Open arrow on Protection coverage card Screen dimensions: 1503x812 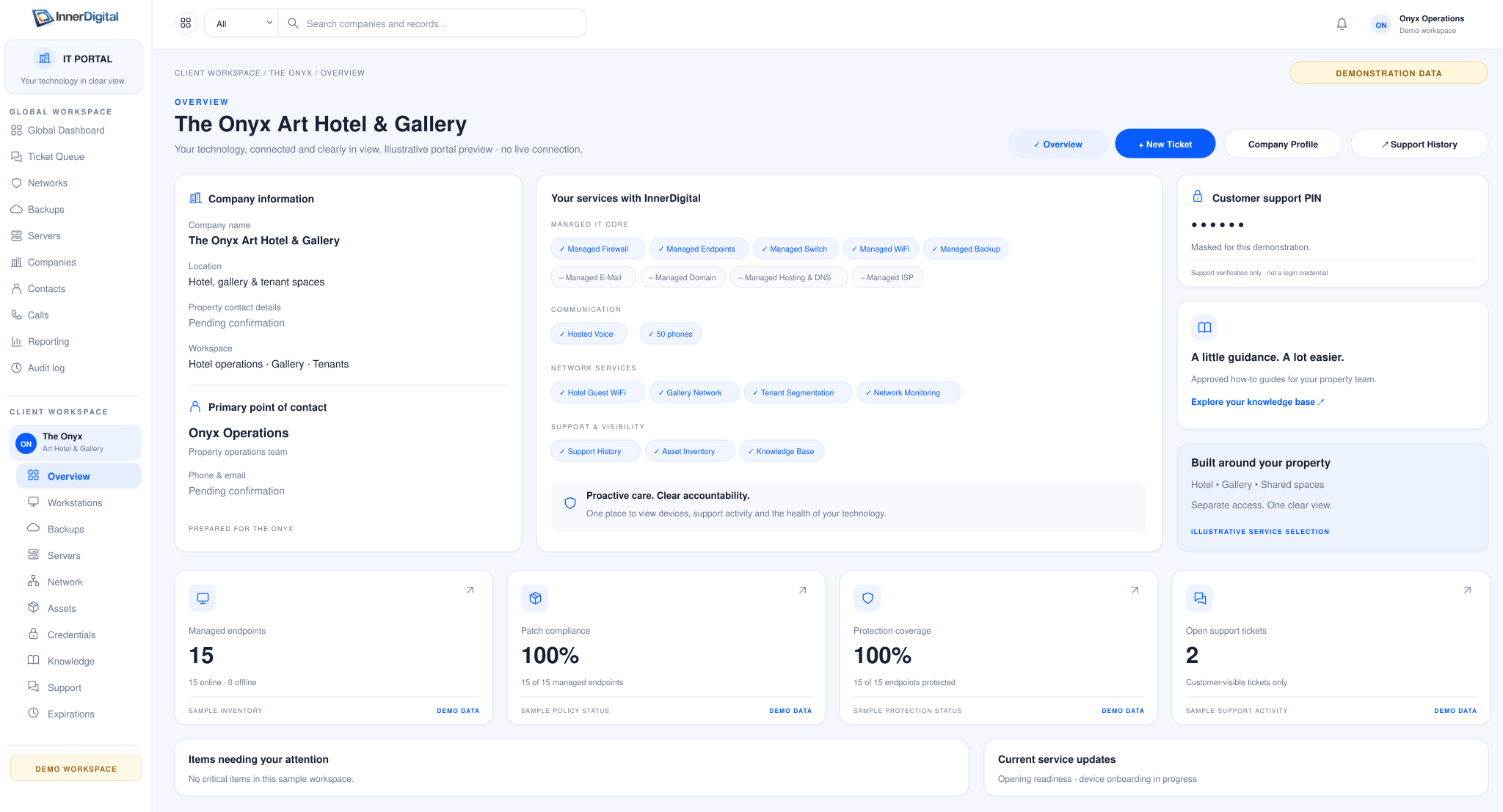(1135, 590)
